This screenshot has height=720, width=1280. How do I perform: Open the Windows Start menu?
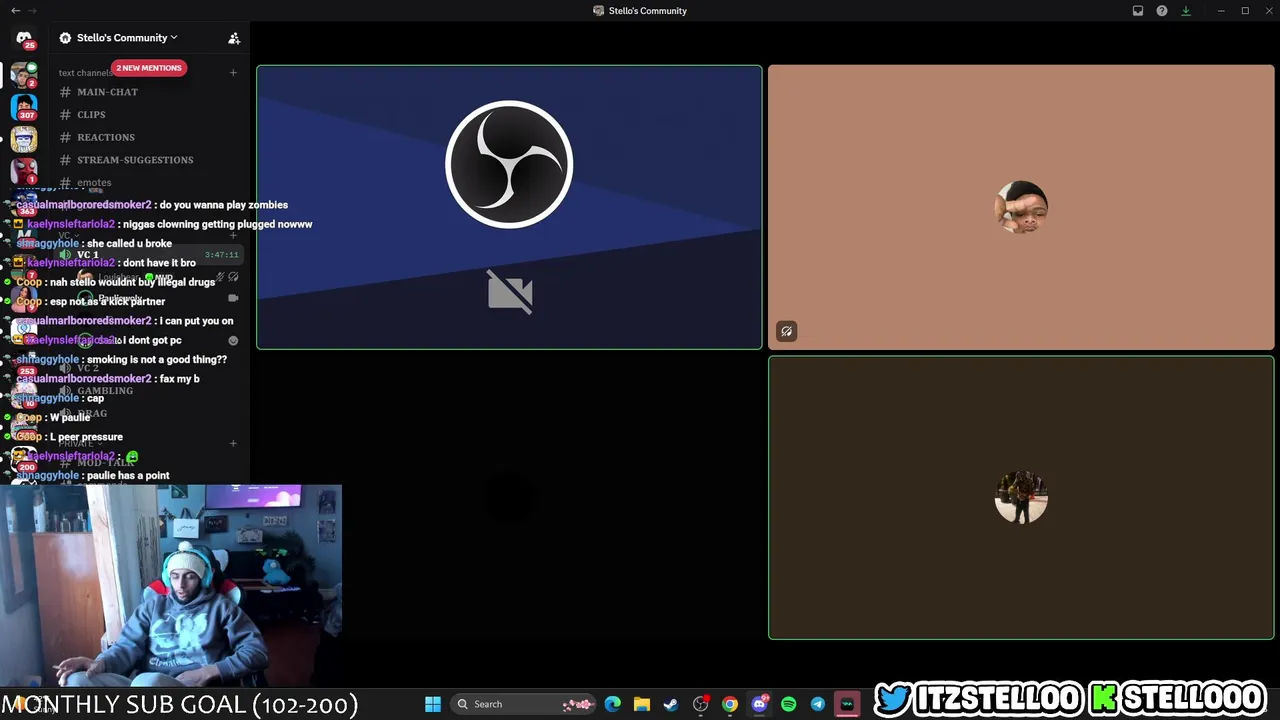433,704
